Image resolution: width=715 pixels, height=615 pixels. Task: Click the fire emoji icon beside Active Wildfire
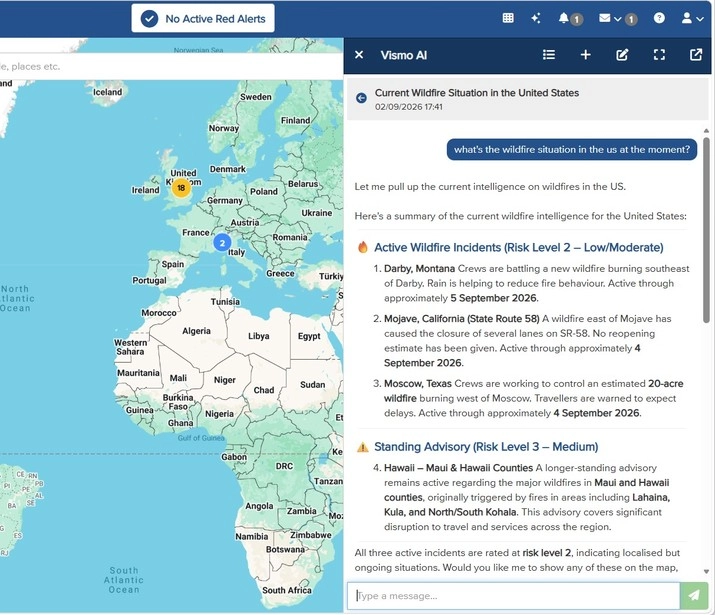363,247
